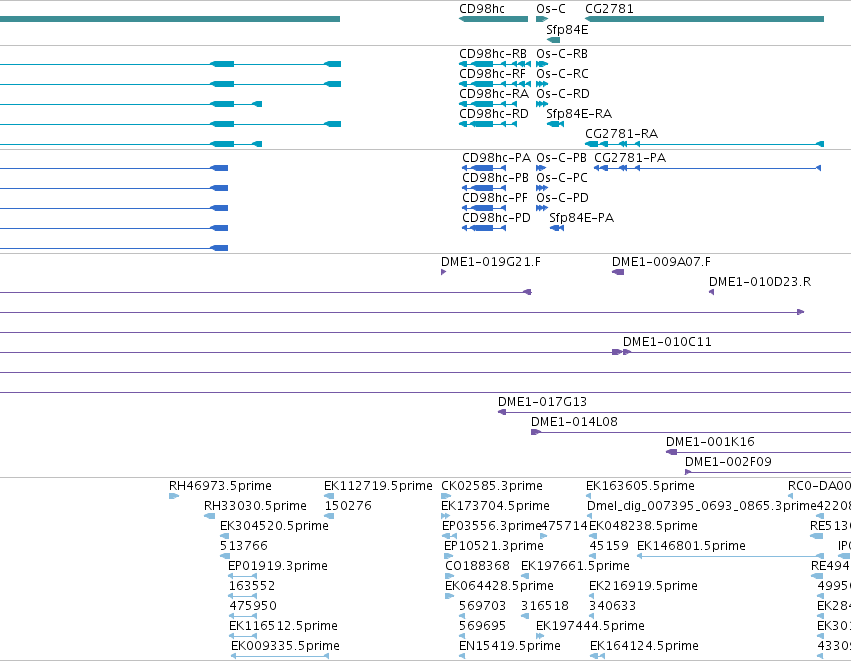Viewport: 851px width, 661px height.
Task: Click the CD98hc gene label
Action: pos(481,9)
